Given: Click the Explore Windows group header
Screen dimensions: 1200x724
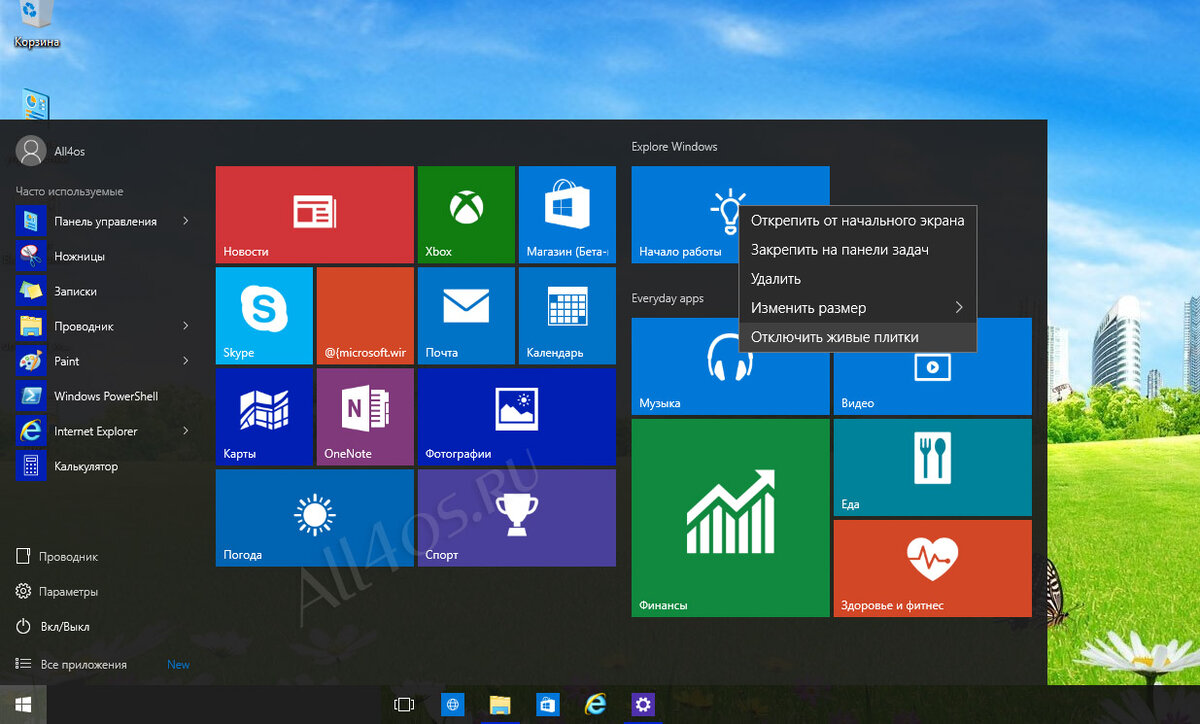Looking at the screenshot, I should (x=674, y=146).
